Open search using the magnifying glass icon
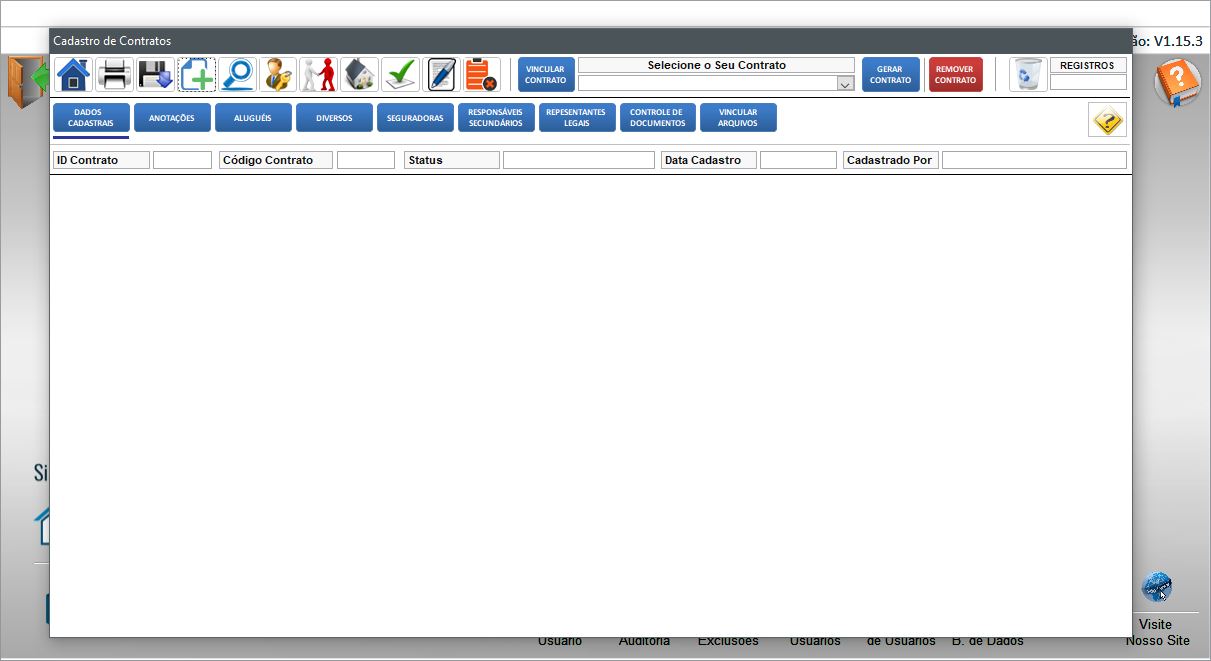This screenshot has width=1211, height=661. 238,75
